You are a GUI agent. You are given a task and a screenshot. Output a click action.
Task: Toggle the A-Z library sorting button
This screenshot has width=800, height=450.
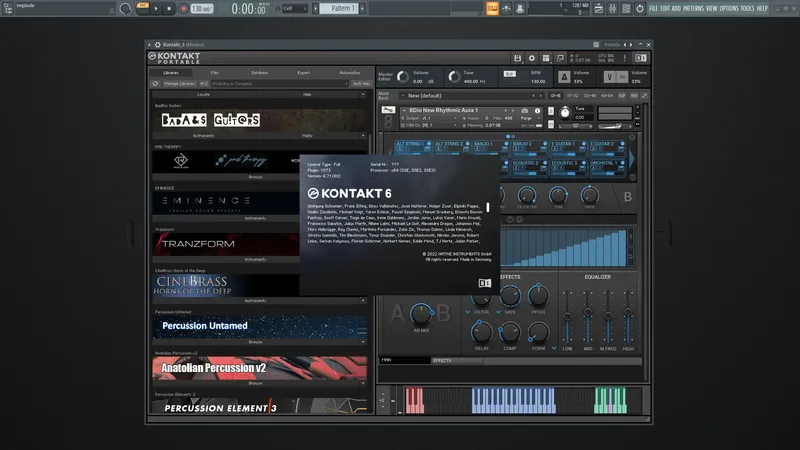pyautogui.click(x=204, y=83)
